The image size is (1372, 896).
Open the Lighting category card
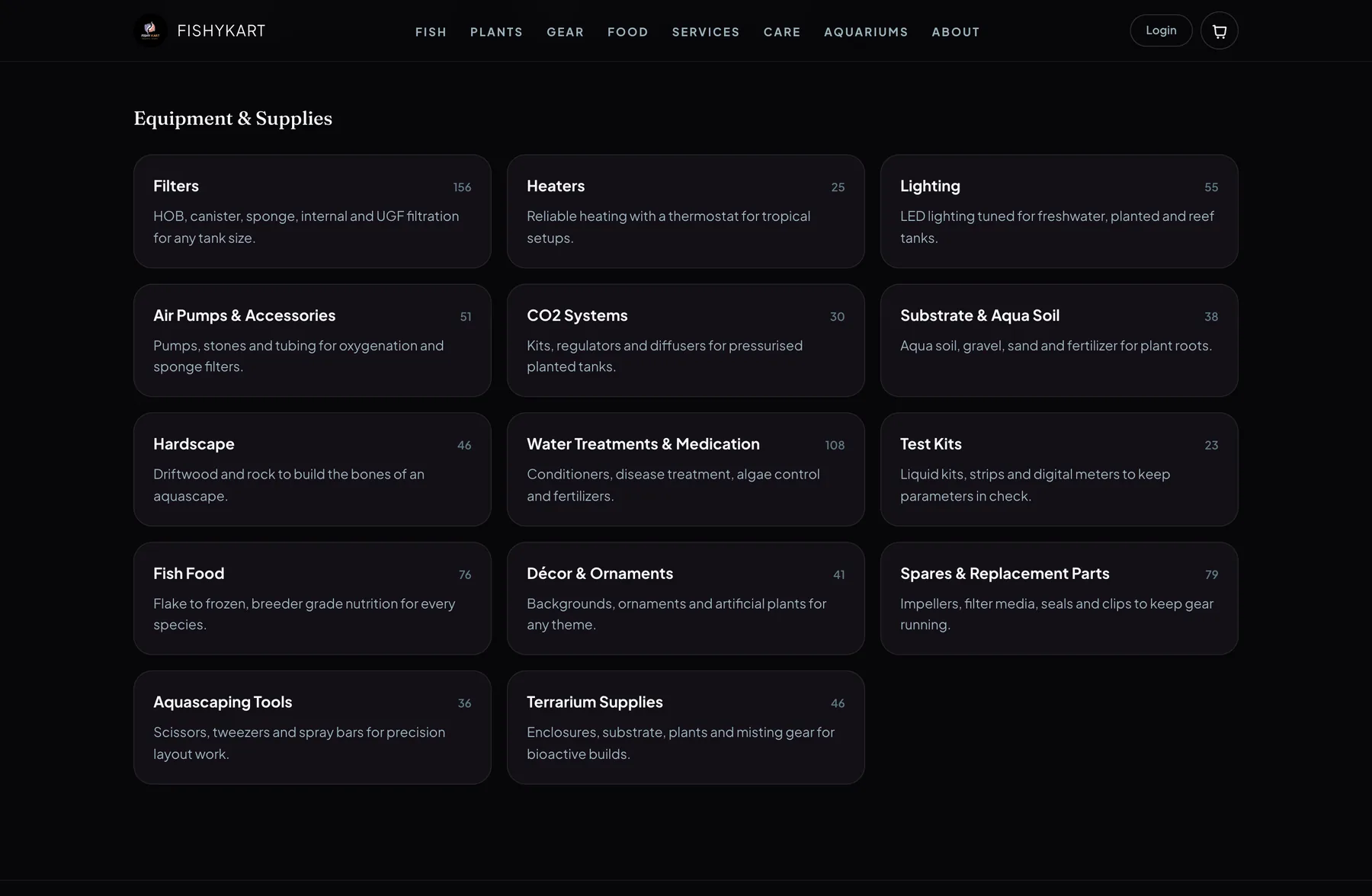coord(1059,211)
